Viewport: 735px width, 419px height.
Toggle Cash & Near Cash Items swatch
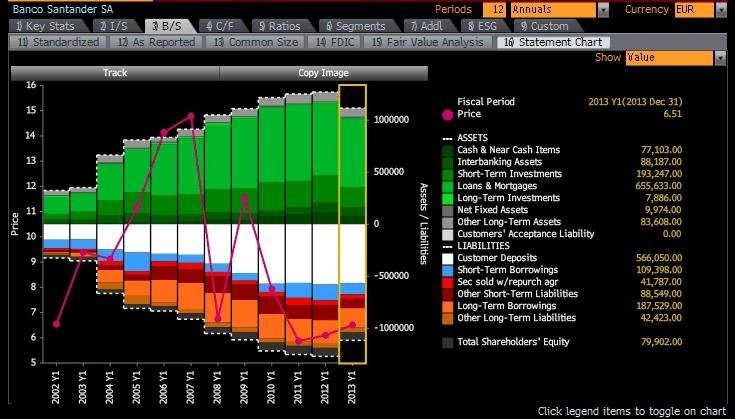coord(448,150)
